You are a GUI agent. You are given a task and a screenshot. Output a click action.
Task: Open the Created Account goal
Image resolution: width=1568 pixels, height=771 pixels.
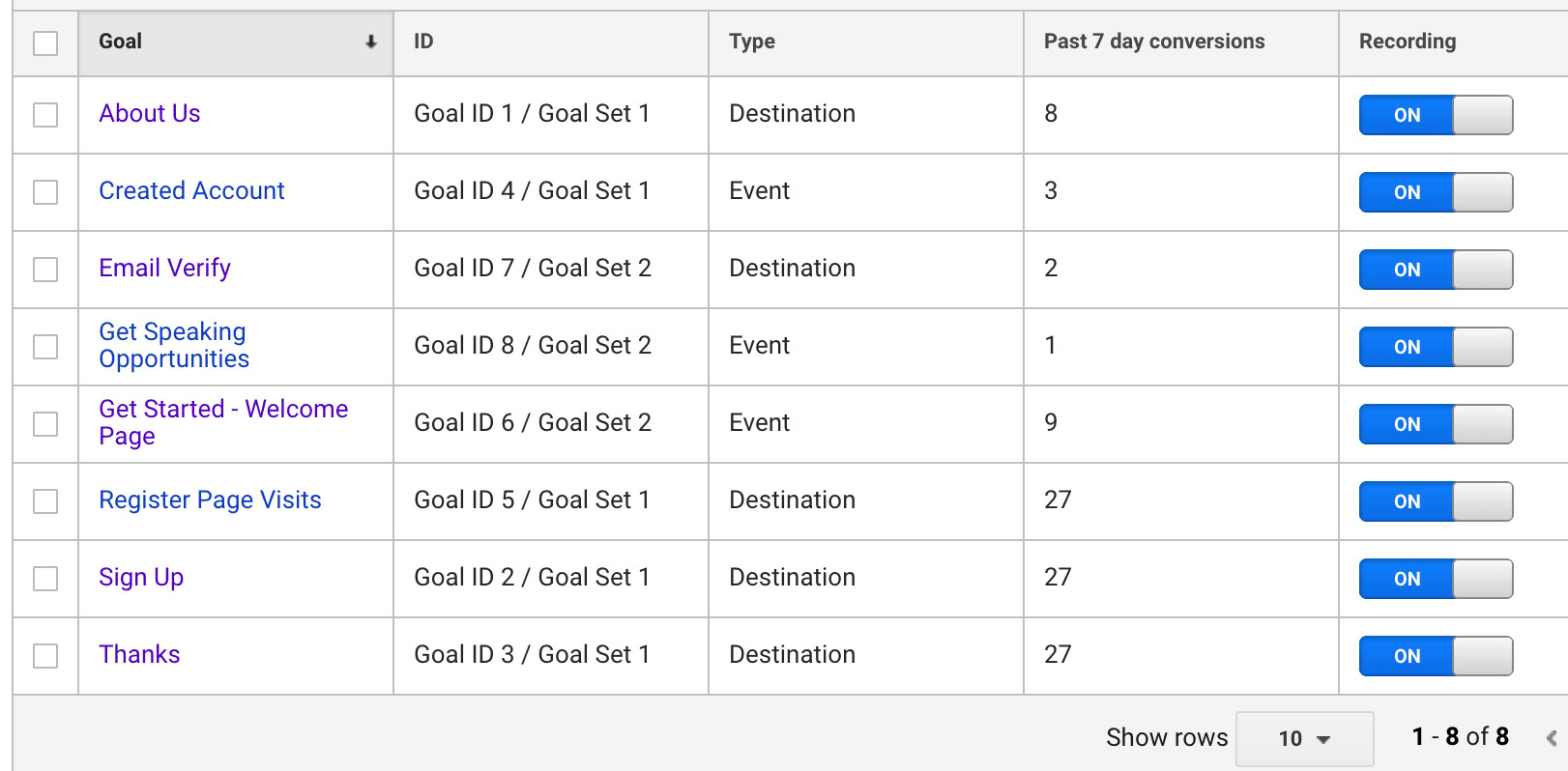pos(191,190)
